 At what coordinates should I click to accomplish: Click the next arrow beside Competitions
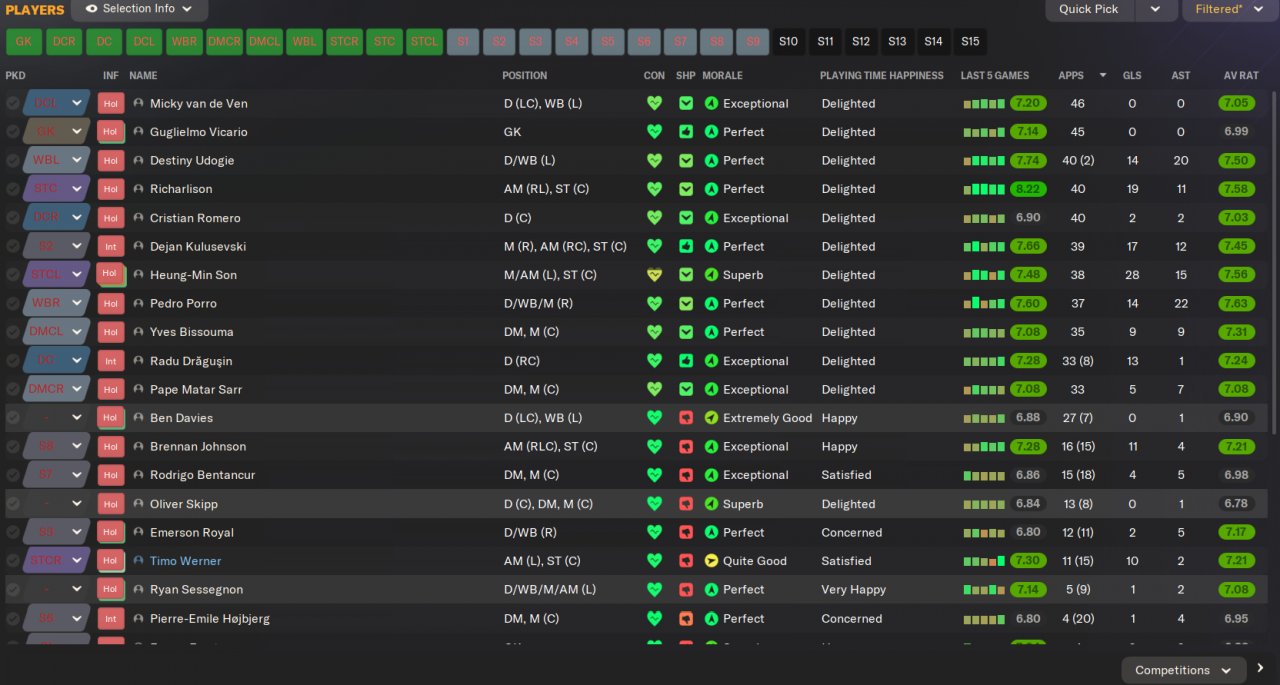[1260, 669]
